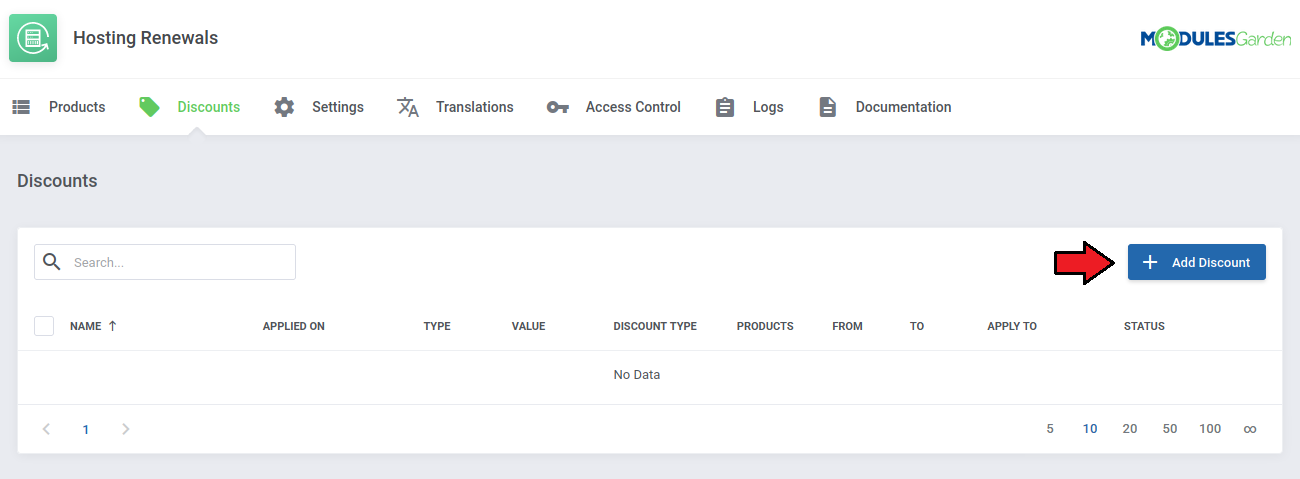Click the NAME column sort arrow
The height and width of the screenshot is (479, 1300).
112,326
